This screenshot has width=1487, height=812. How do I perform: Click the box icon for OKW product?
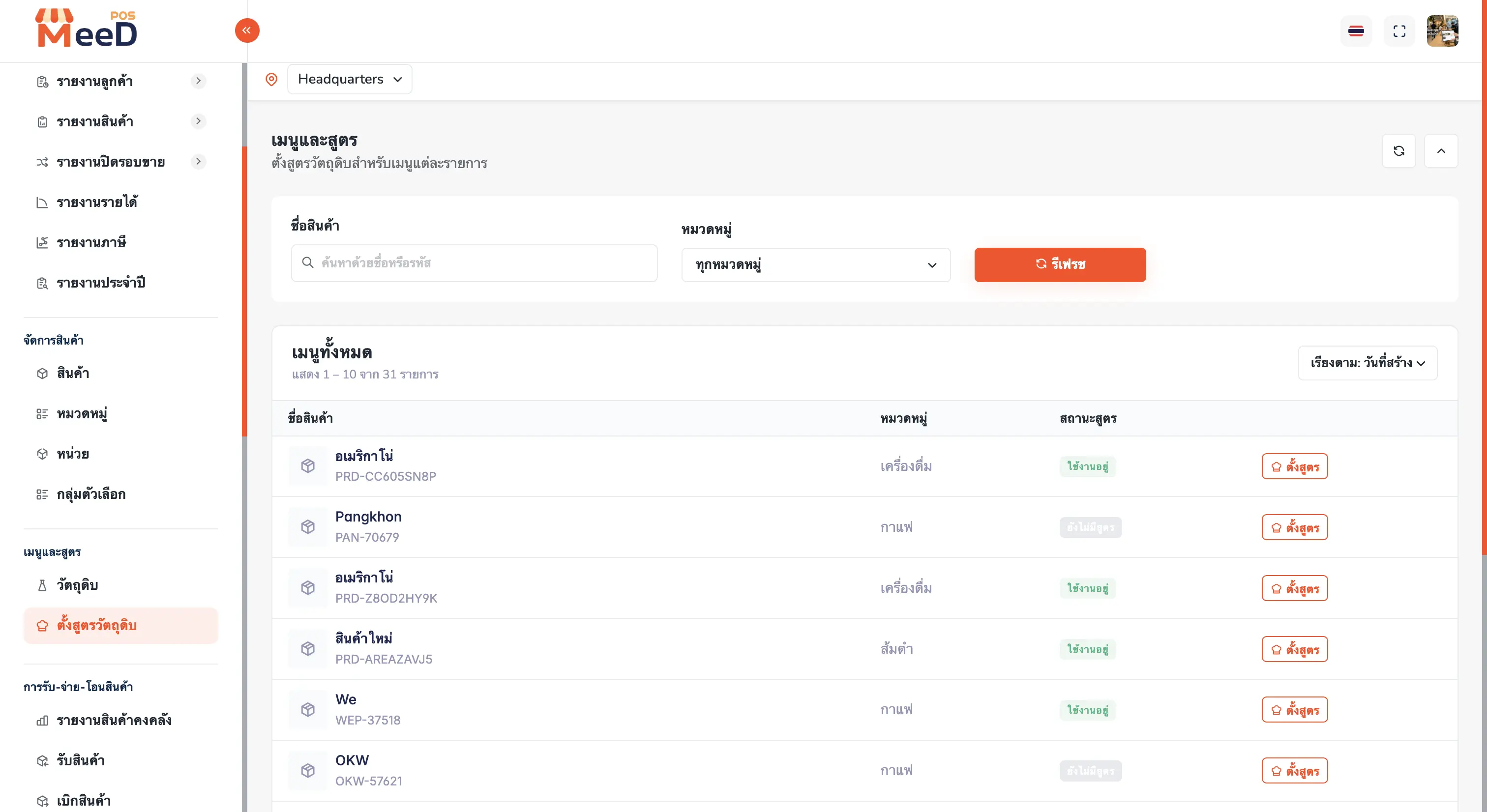308,770
